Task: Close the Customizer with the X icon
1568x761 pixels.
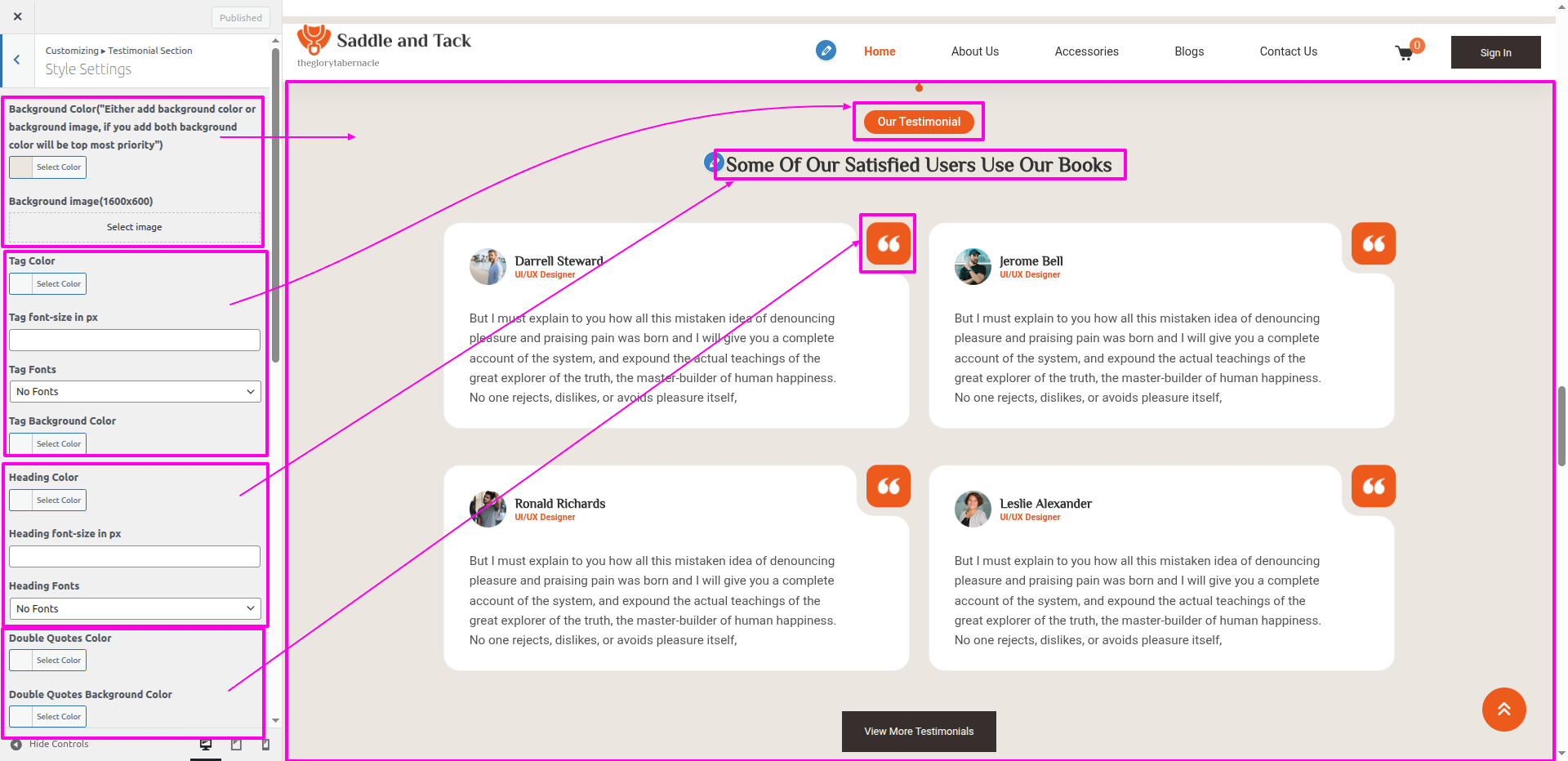Action: tap(18, 16)
